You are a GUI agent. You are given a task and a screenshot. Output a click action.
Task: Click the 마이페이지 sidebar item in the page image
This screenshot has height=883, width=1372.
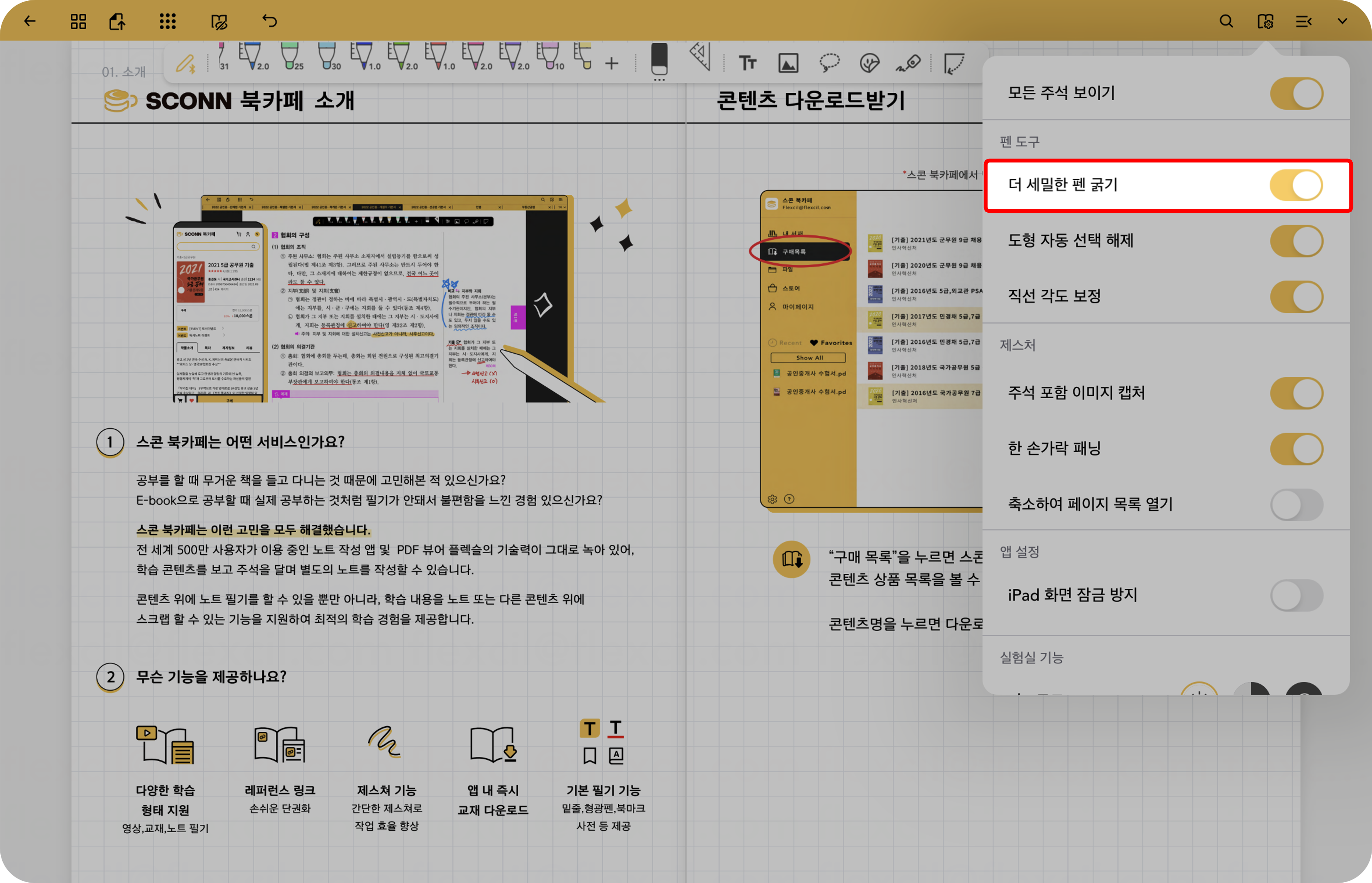(791, 306)
